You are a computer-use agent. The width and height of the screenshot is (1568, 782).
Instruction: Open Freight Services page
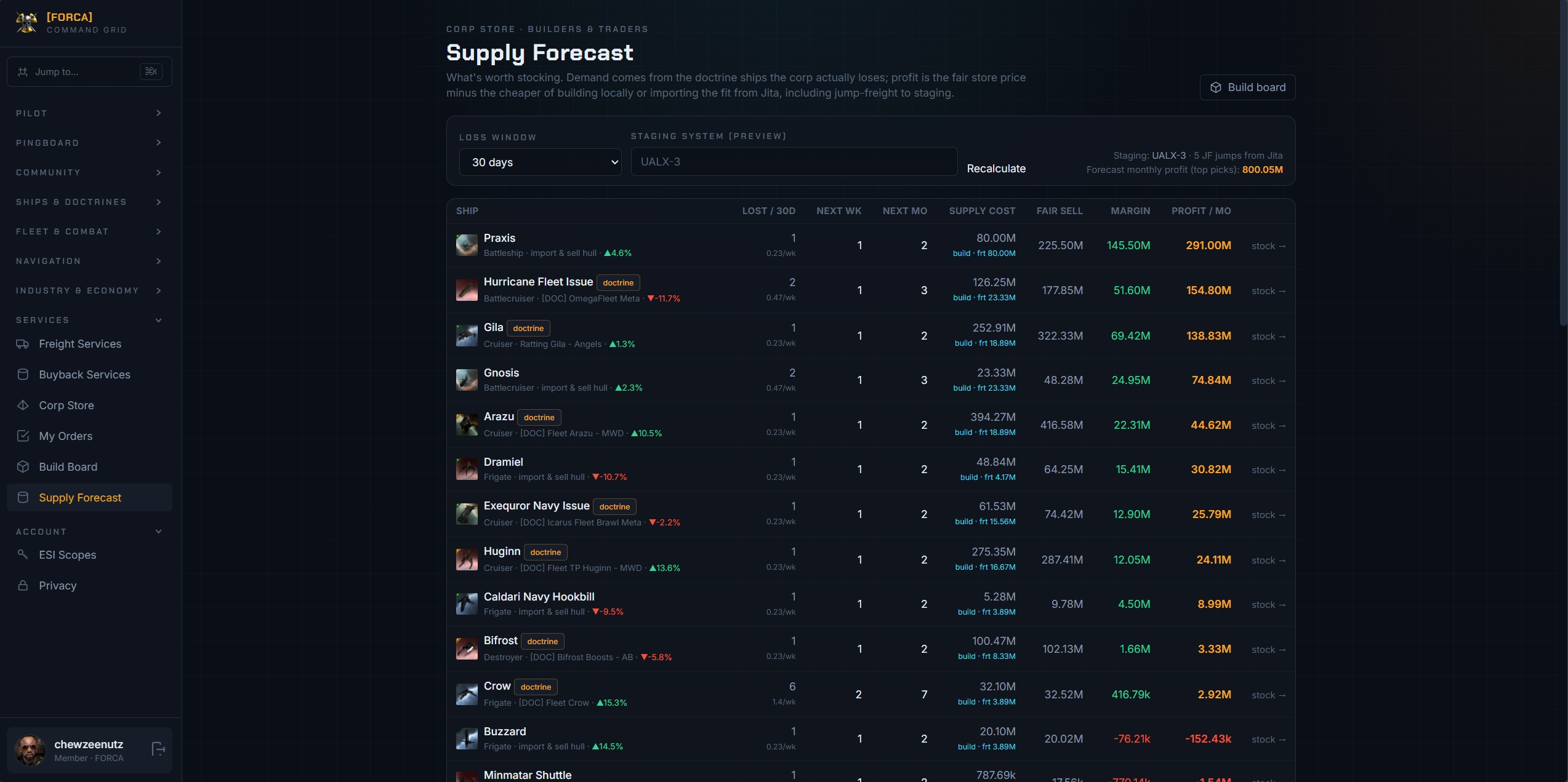point(89,344)
